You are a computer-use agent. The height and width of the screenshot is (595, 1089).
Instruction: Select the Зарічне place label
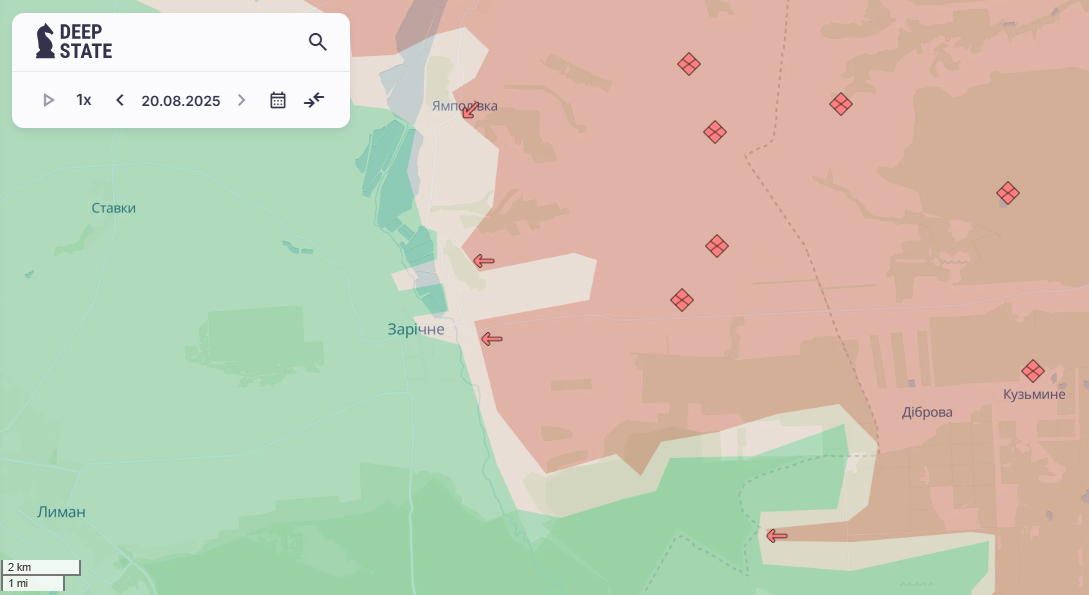click(x=415, y=329)
